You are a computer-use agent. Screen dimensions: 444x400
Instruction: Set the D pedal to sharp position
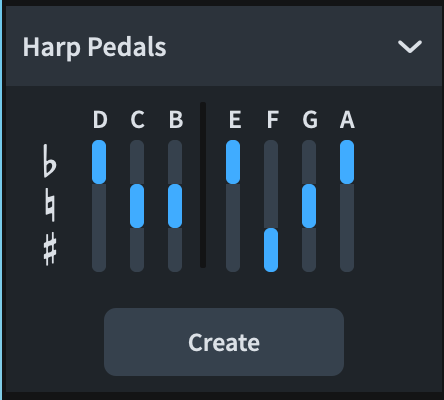(x=99, y=250)
